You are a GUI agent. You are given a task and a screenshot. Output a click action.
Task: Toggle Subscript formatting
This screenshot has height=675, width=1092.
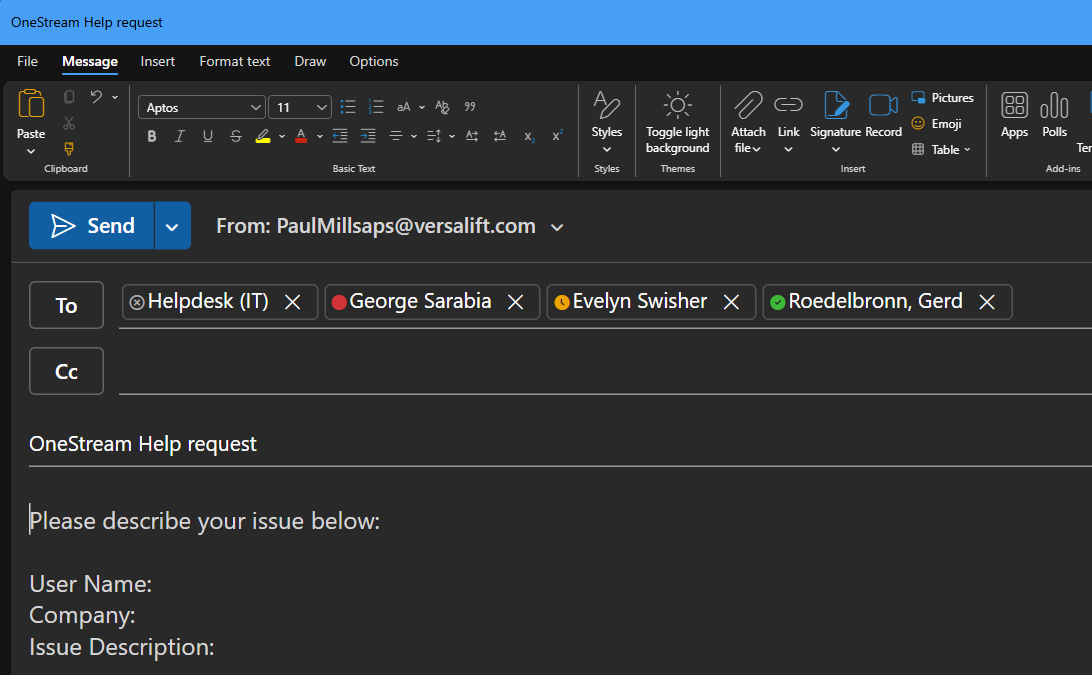tap(529, 136)
